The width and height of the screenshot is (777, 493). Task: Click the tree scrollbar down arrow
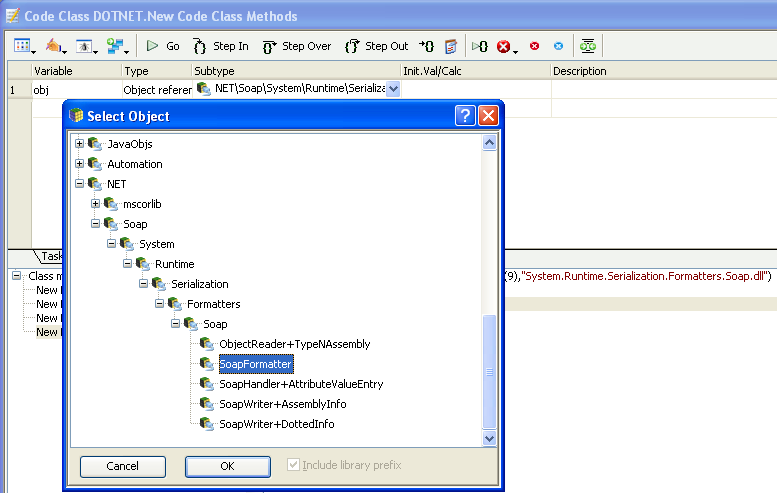click(490, 438)
